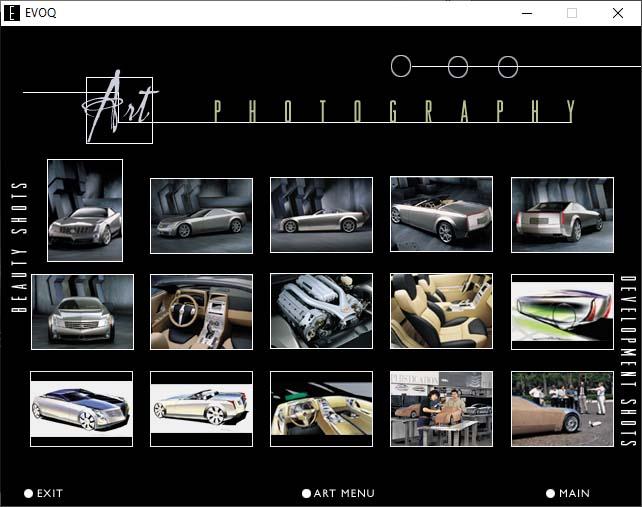
Task: Return to the ART MENU
Action: click(338, 493)
